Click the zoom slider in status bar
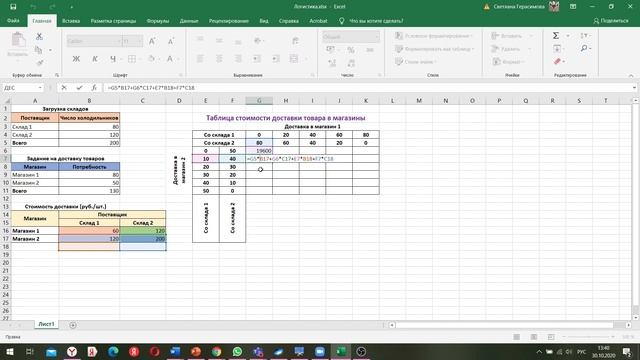Image resolution: width=640 pixels, height=360 pixels. (x=588, y=337)
